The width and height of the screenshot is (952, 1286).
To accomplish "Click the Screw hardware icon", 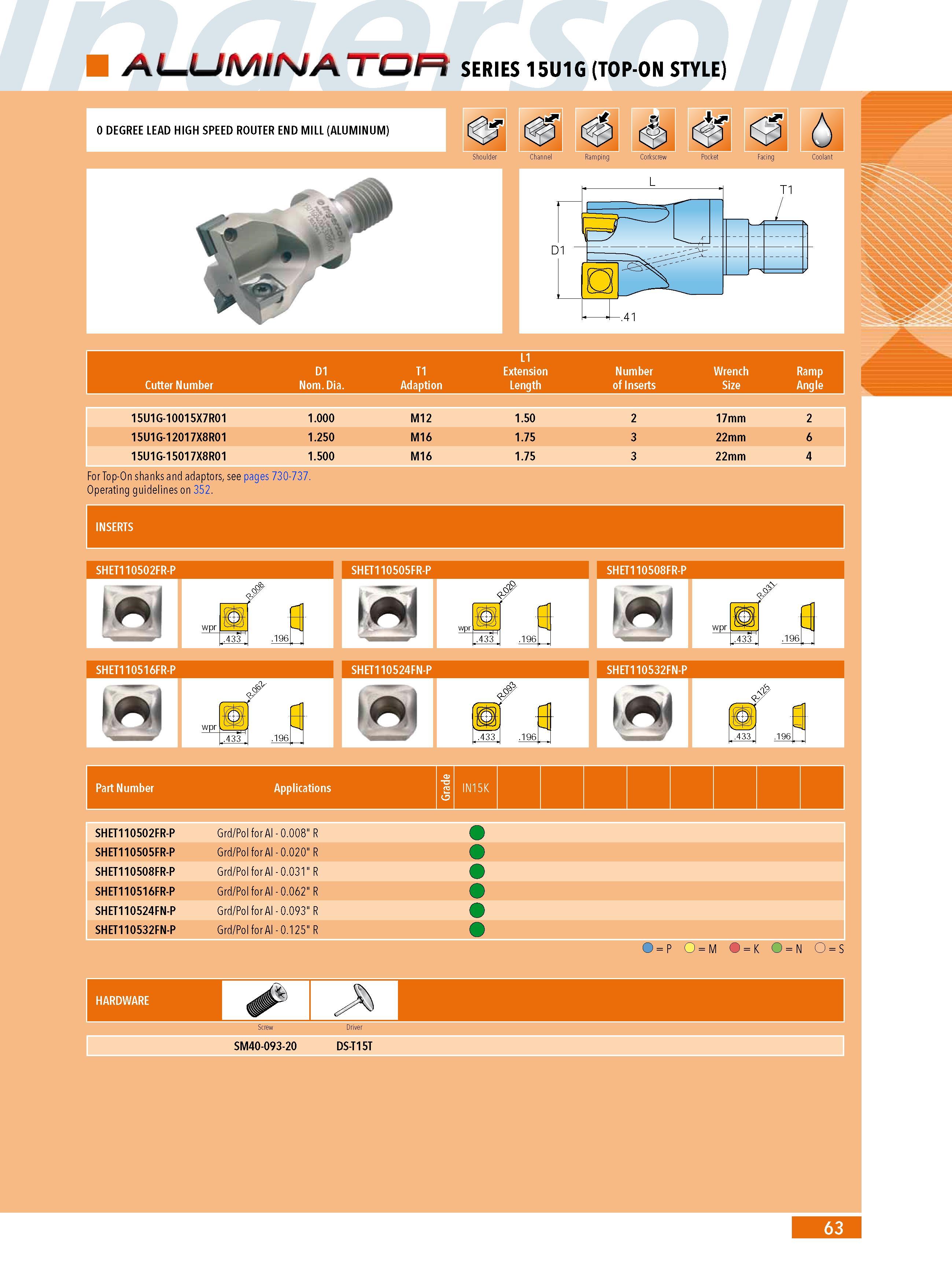I will point(266,1000).
